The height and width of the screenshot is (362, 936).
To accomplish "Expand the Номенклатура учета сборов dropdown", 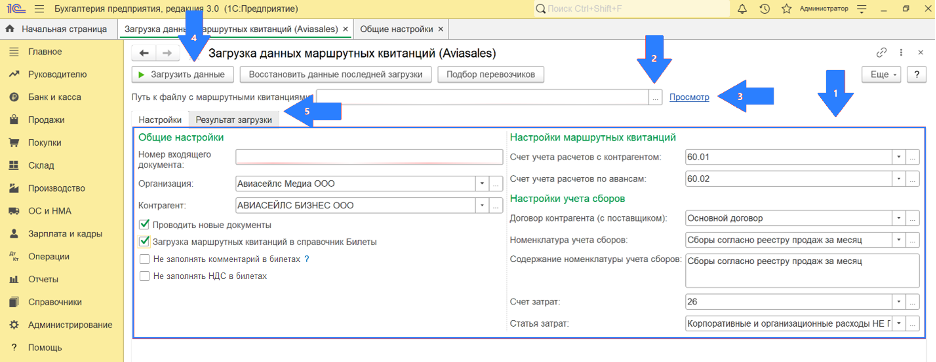I will (x=899, y=240).
